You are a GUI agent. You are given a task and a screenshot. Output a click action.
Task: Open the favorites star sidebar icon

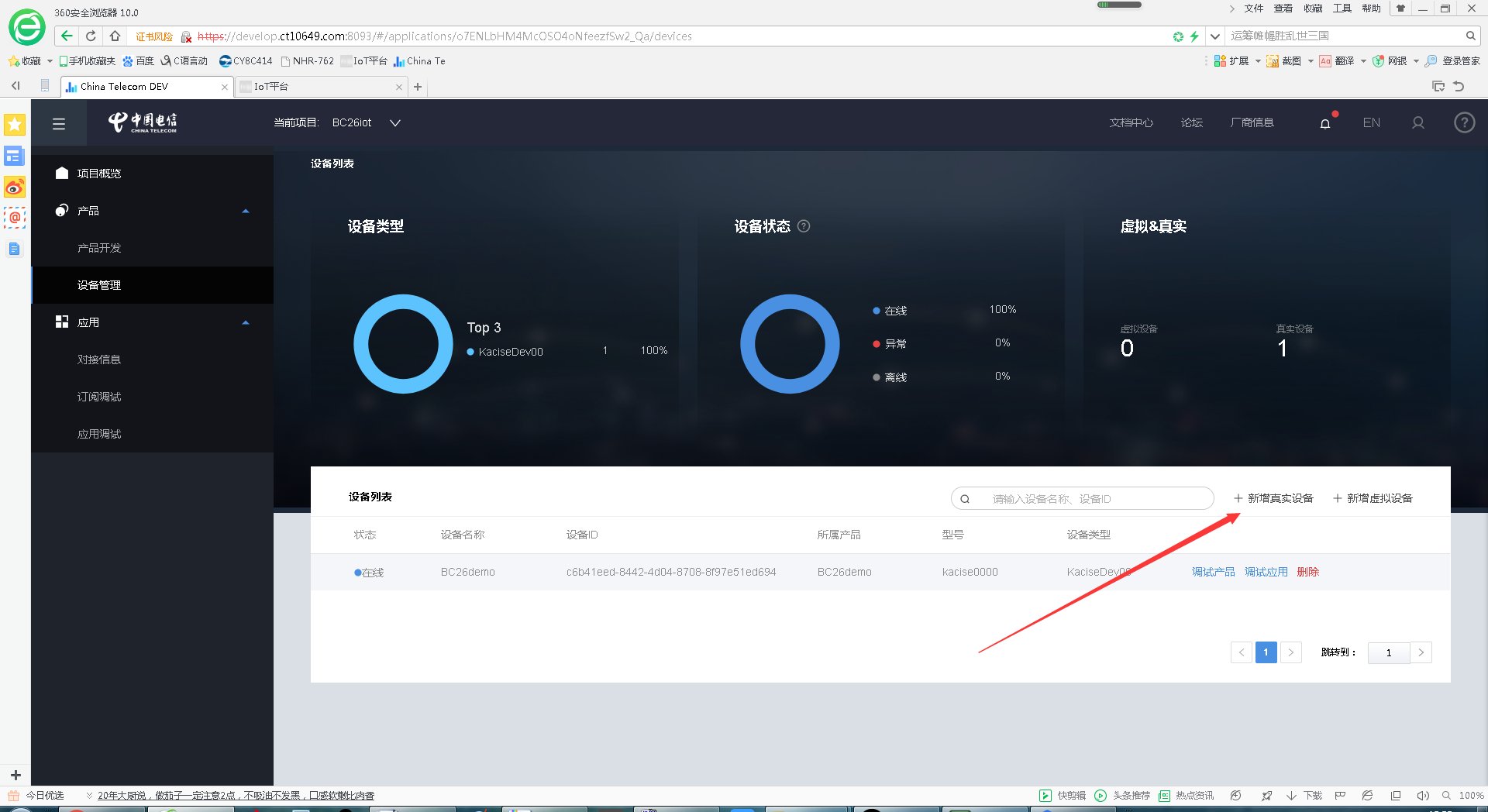15,125
